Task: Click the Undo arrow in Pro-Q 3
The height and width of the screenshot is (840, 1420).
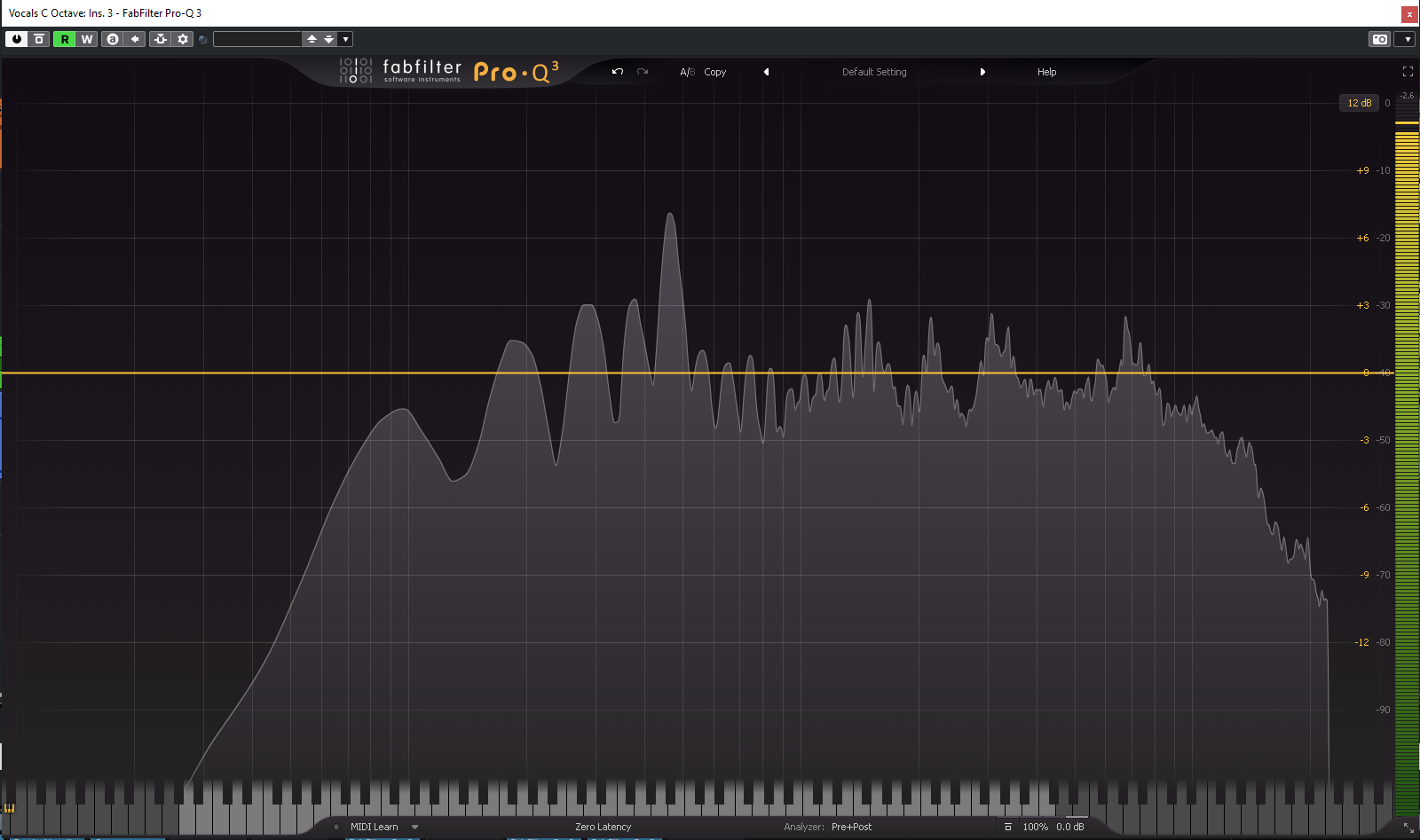Action: (x=618, y=72)
